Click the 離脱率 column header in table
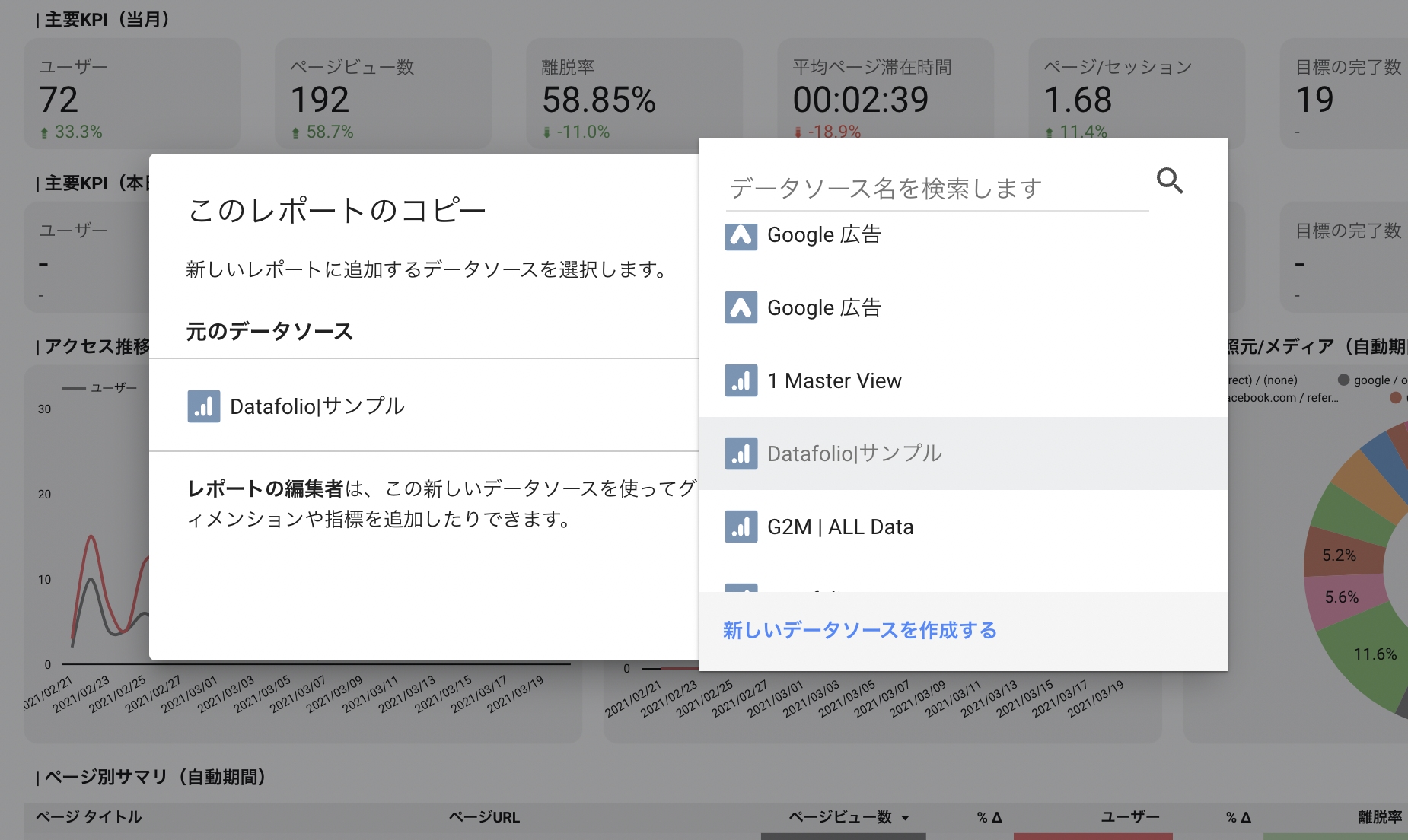Viewport: 1408px width, 840px height. click(1380, 817)
